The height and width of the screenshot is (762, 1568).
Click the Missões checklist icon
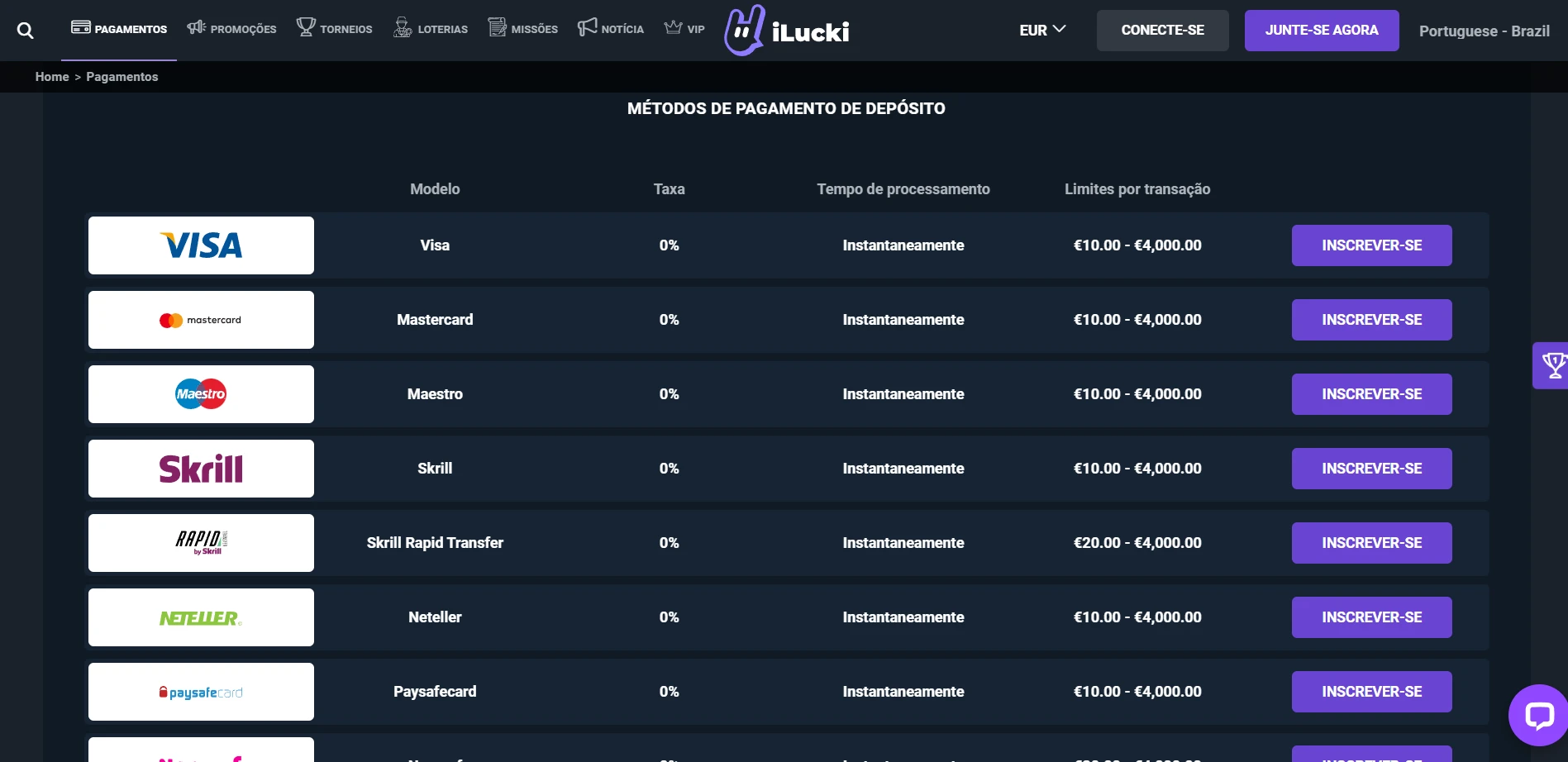[497, 27]
